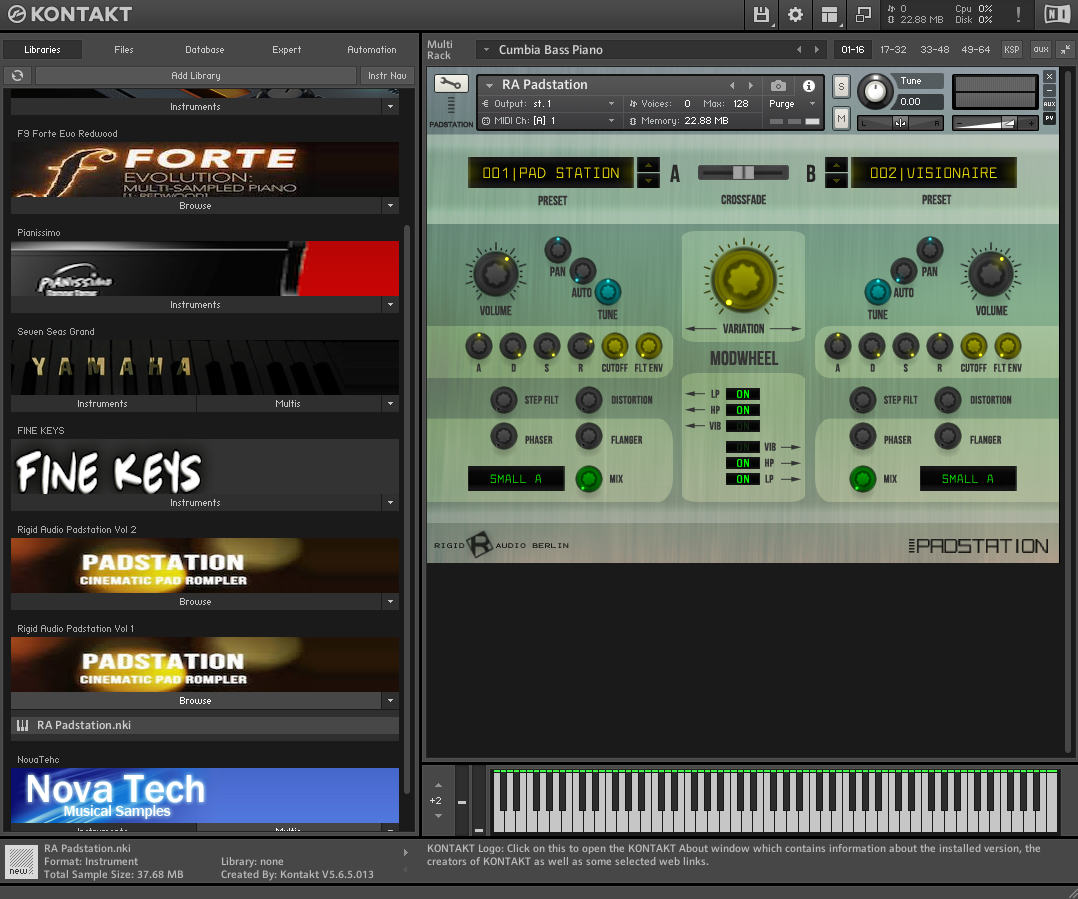Click the large yellow Variation knob
This screenshot has width=1078, height=899.
coord(743,280)
